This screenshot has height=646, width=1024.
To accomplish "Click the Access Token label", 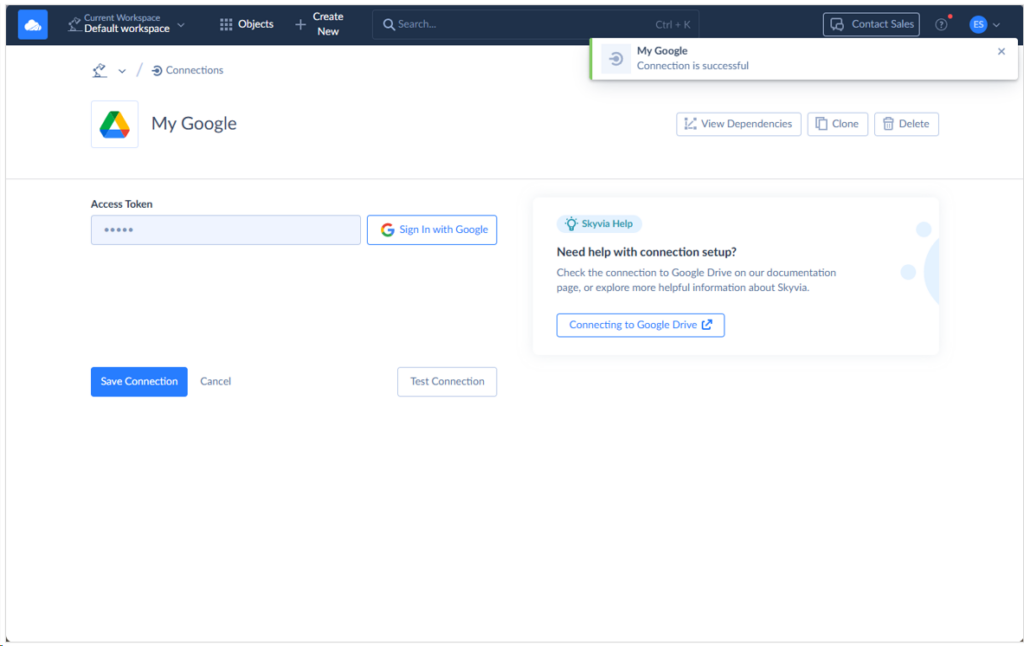I will click(x=121, y=204).
